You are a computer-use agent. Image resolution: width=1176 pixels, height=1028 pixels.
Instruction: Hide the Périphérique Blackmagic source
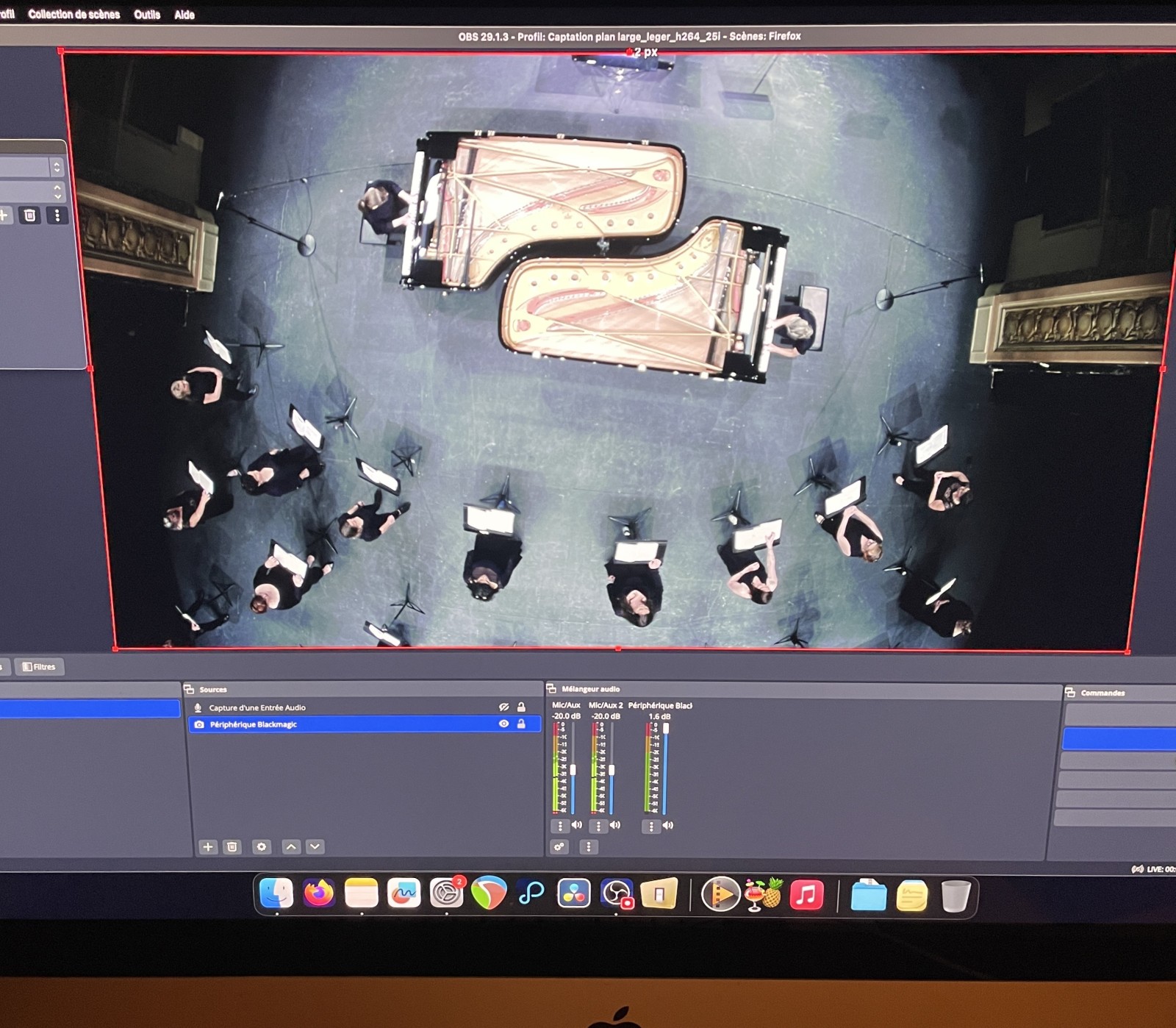tap(503, 724)
